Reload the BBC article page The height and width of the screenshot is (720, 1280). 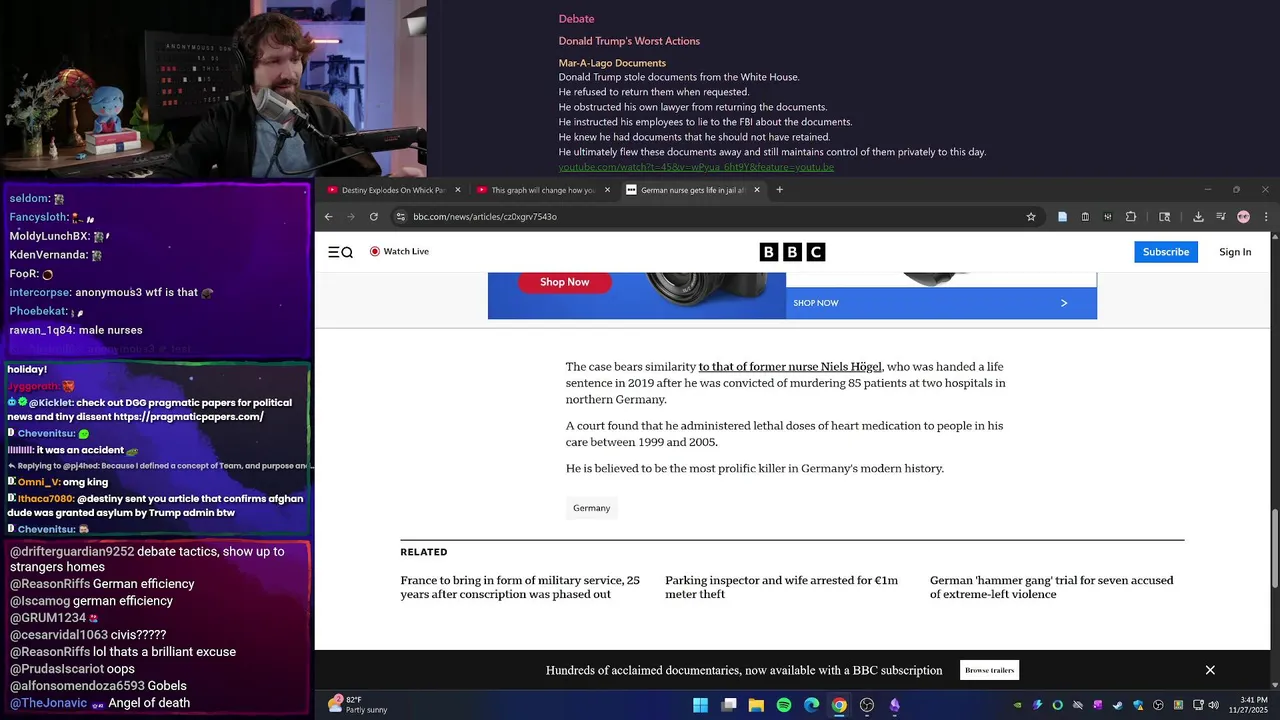point(374,216)
